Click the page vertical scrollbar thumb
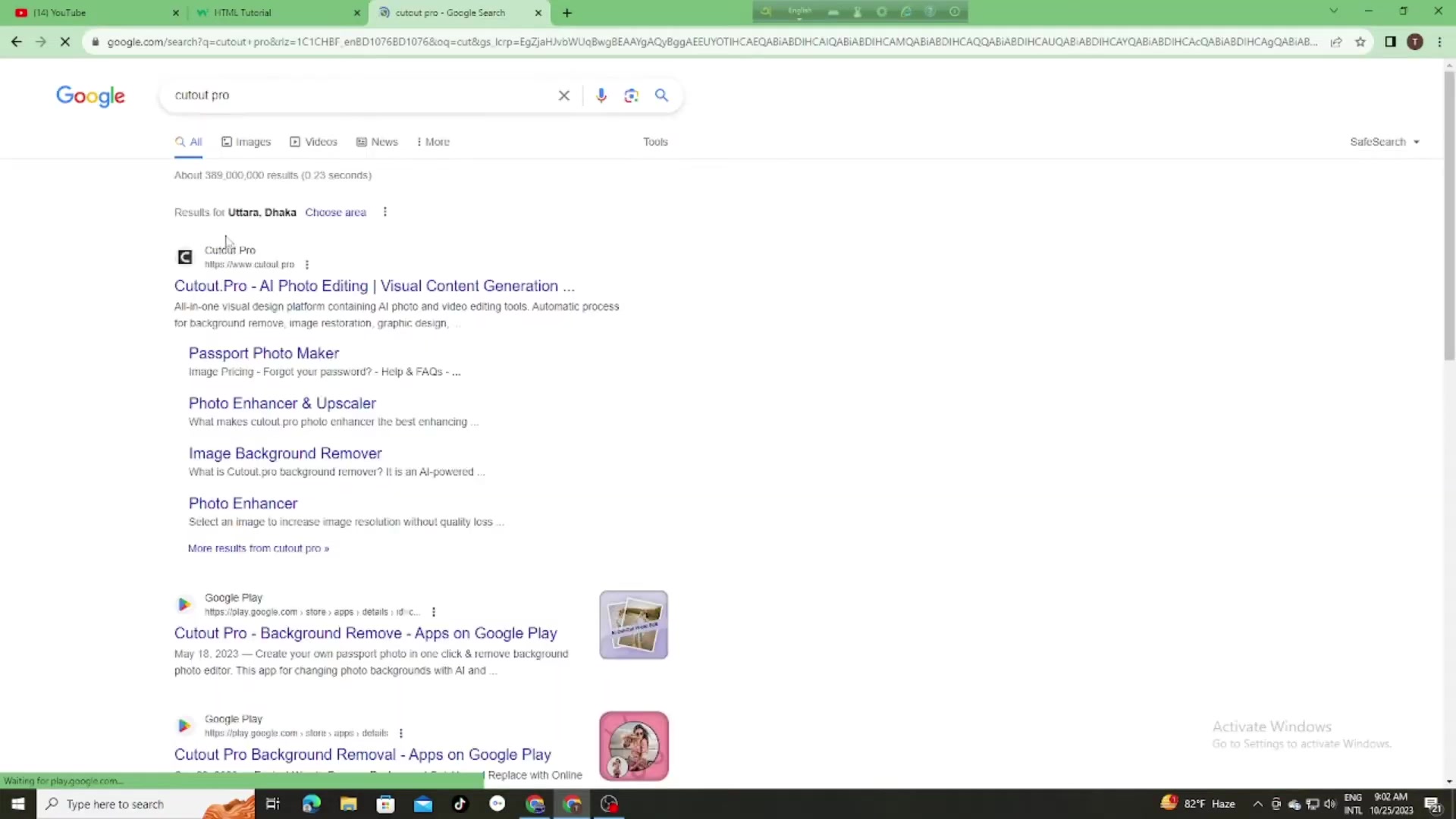The width and height of the screenshot is (1456, 819). coord(1449,216)
